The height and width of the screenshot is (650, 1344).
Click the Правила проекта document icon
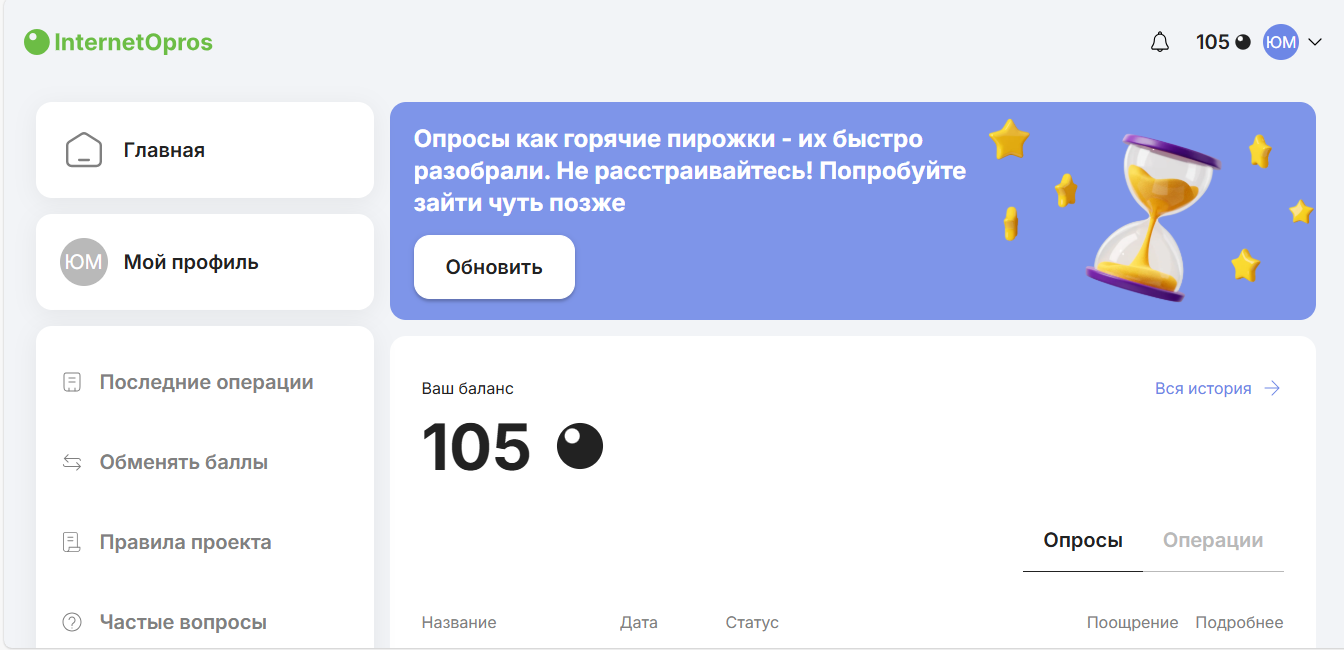coord(72,542)
